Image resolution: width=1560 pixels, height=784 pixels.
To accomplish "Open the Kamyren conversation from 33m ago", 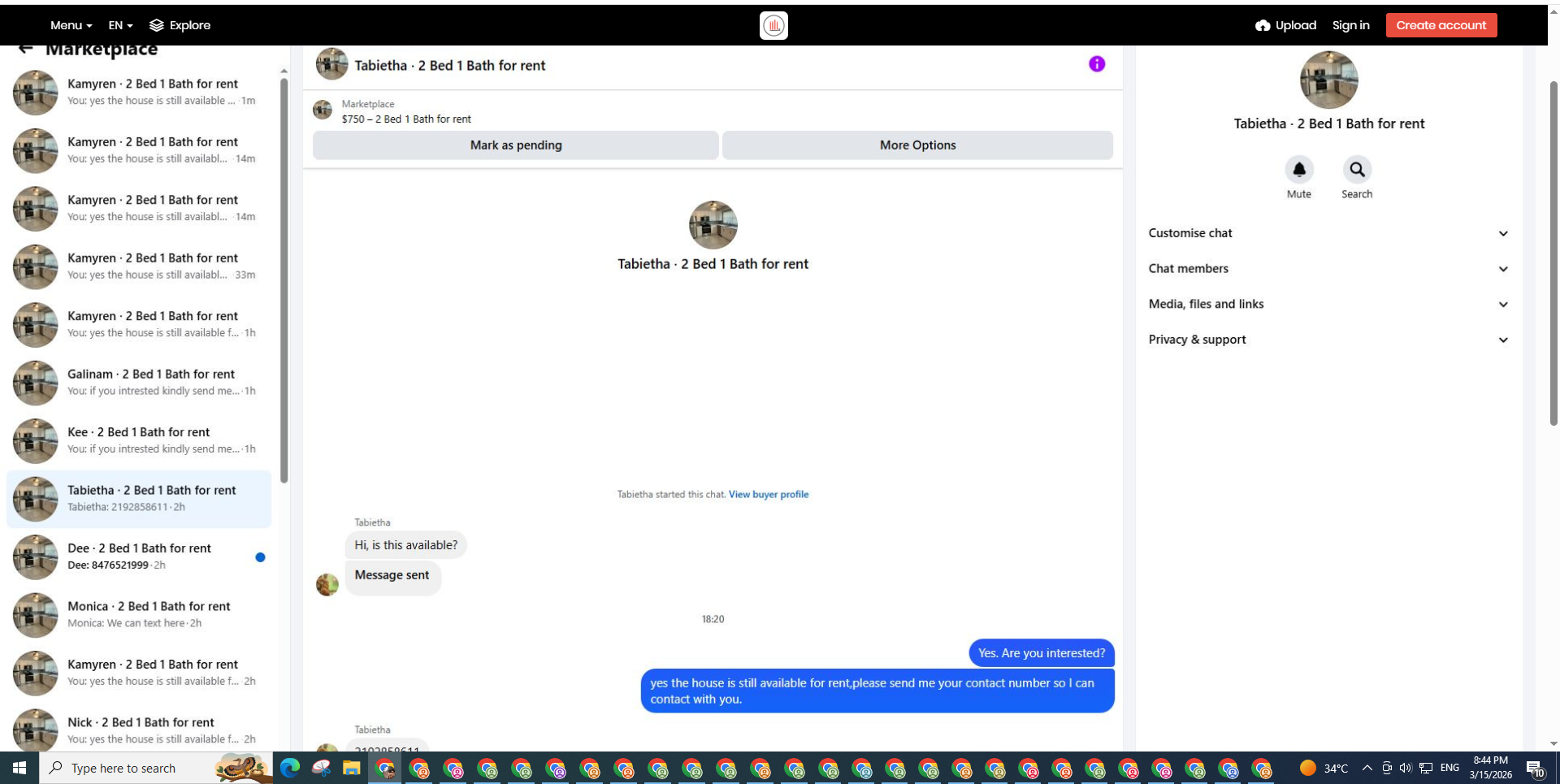I will [139, 266].
